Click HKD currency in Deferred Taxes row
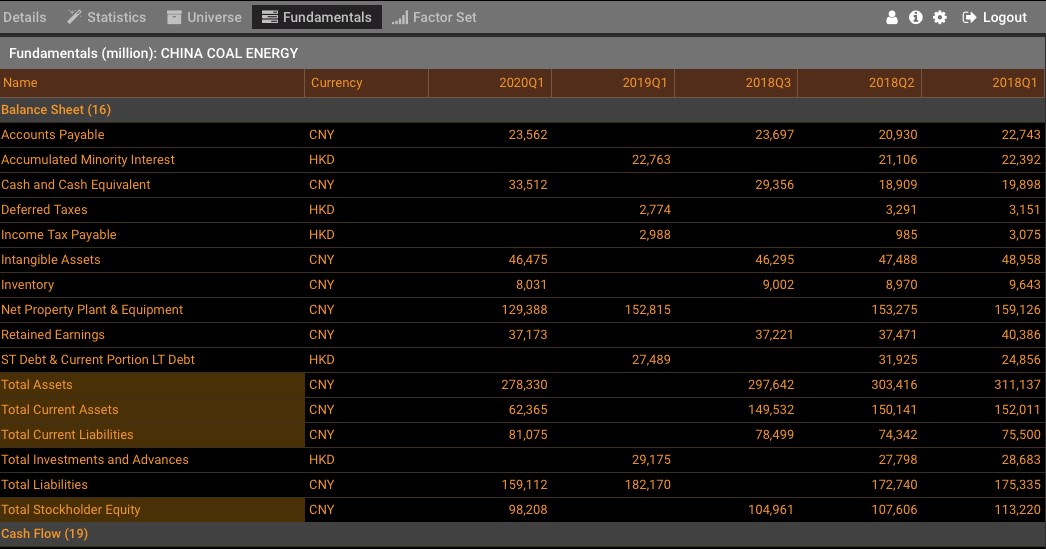 (x=322, y=209)
